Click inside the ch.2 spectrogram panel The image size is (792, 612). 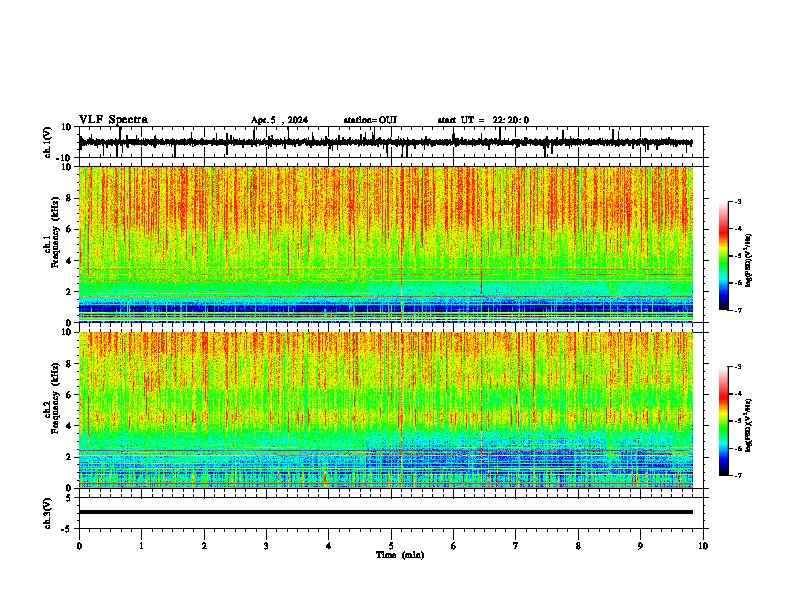pos(385,410)
